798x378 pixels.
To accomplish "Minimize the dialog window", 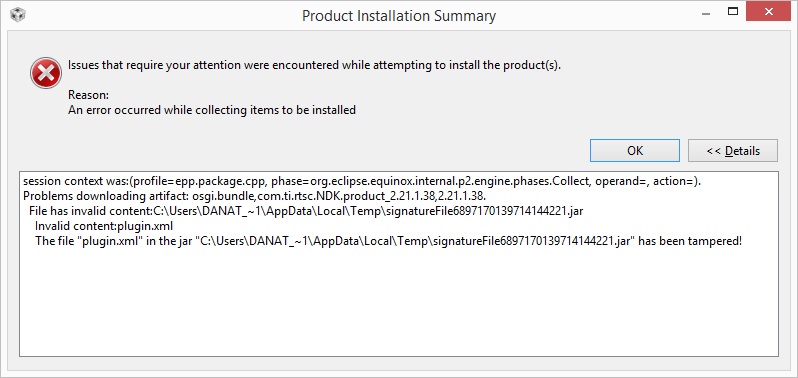I will (x=705, y=11).
